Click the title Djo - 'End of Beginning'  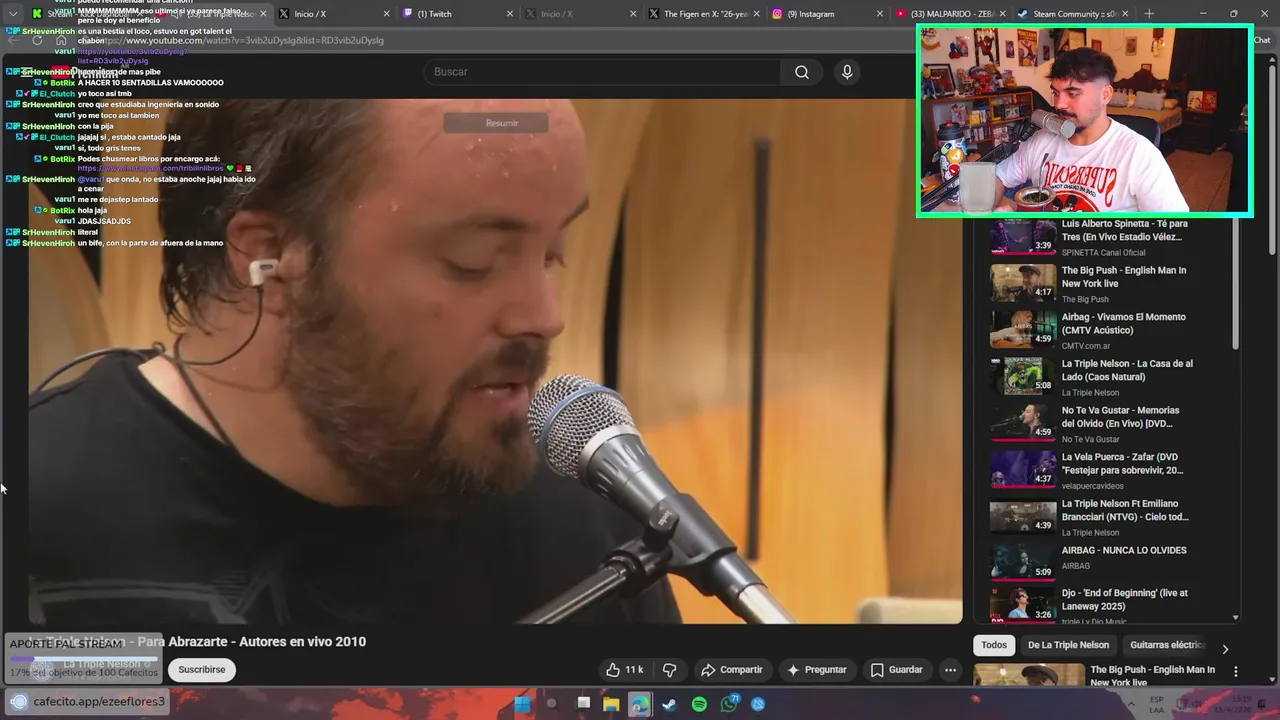[1124, 599]
